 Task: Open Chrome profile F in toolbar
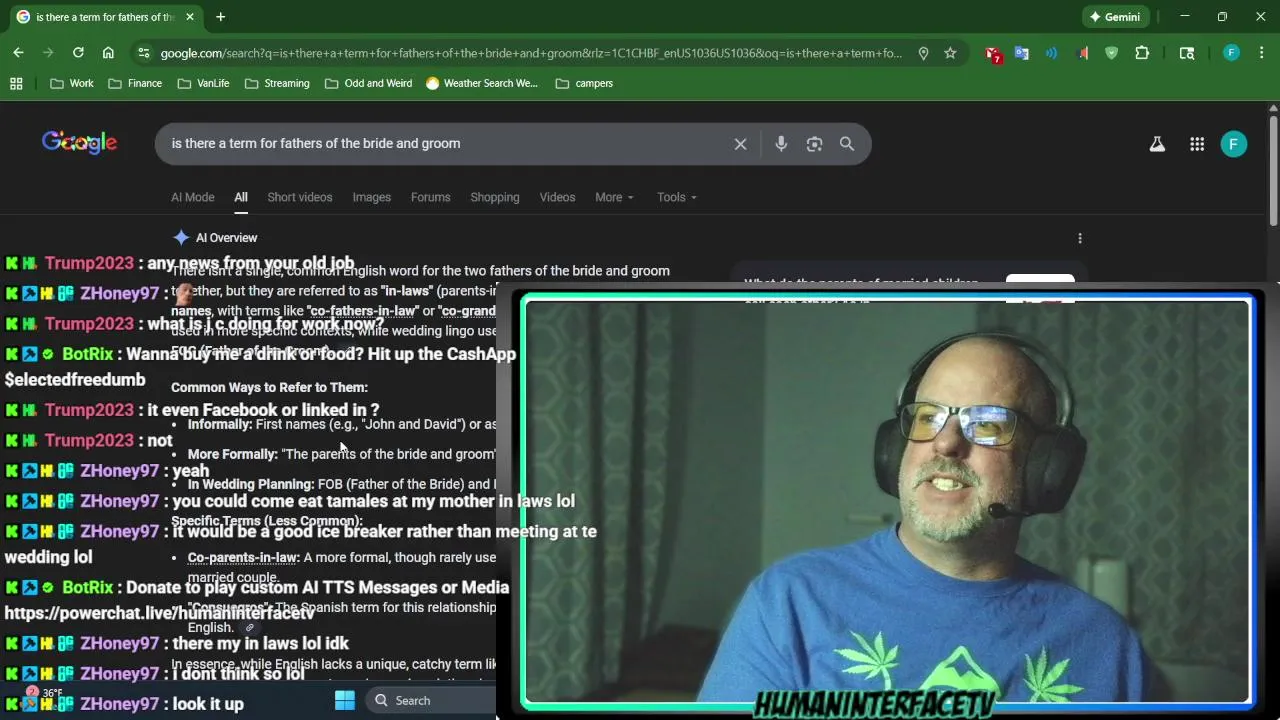pyautogui.click(x=1232, y=53)
